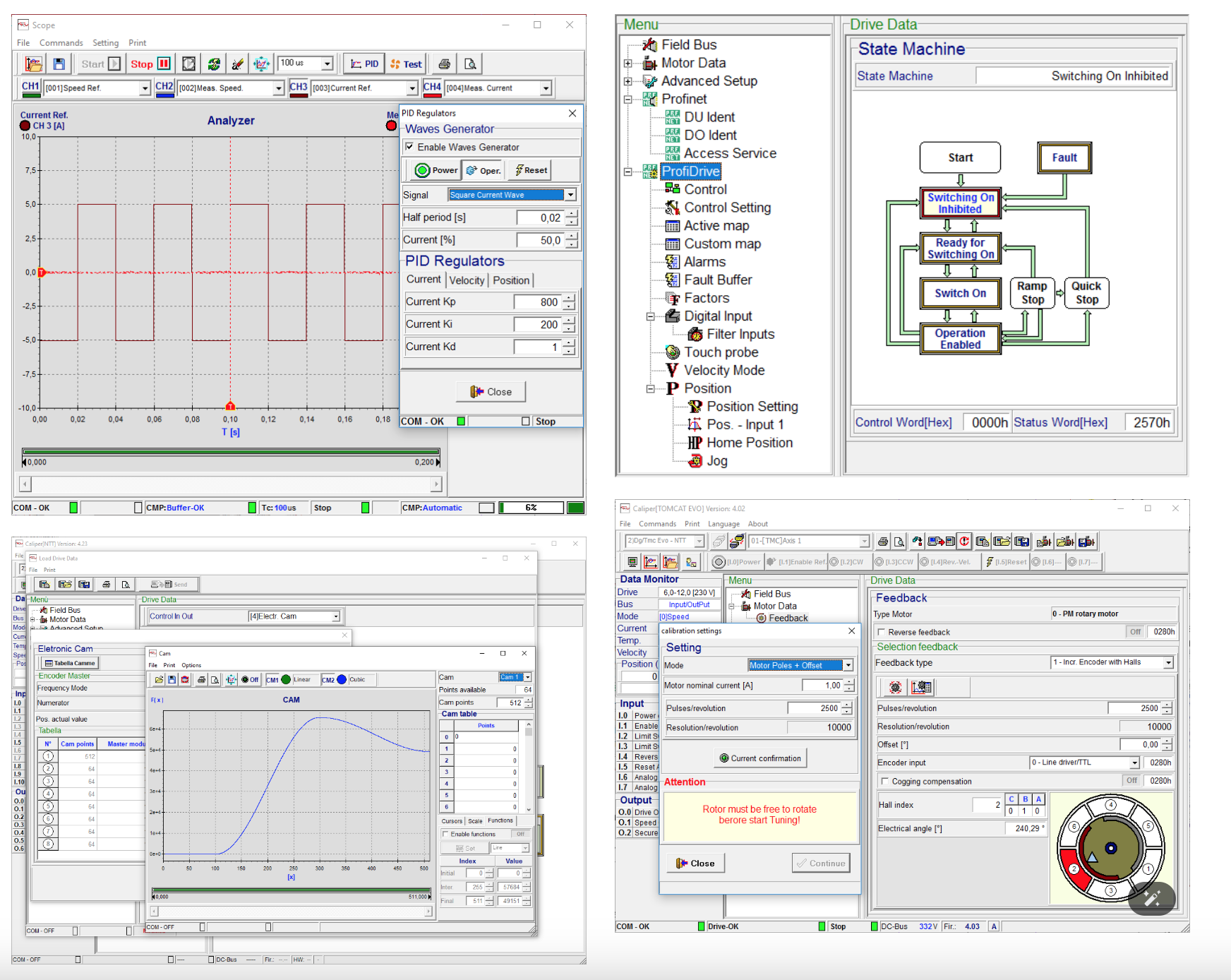Click the gear calibration icon in Feedback panel
This screenshot has width=1231, height=980.
(895, 687)
